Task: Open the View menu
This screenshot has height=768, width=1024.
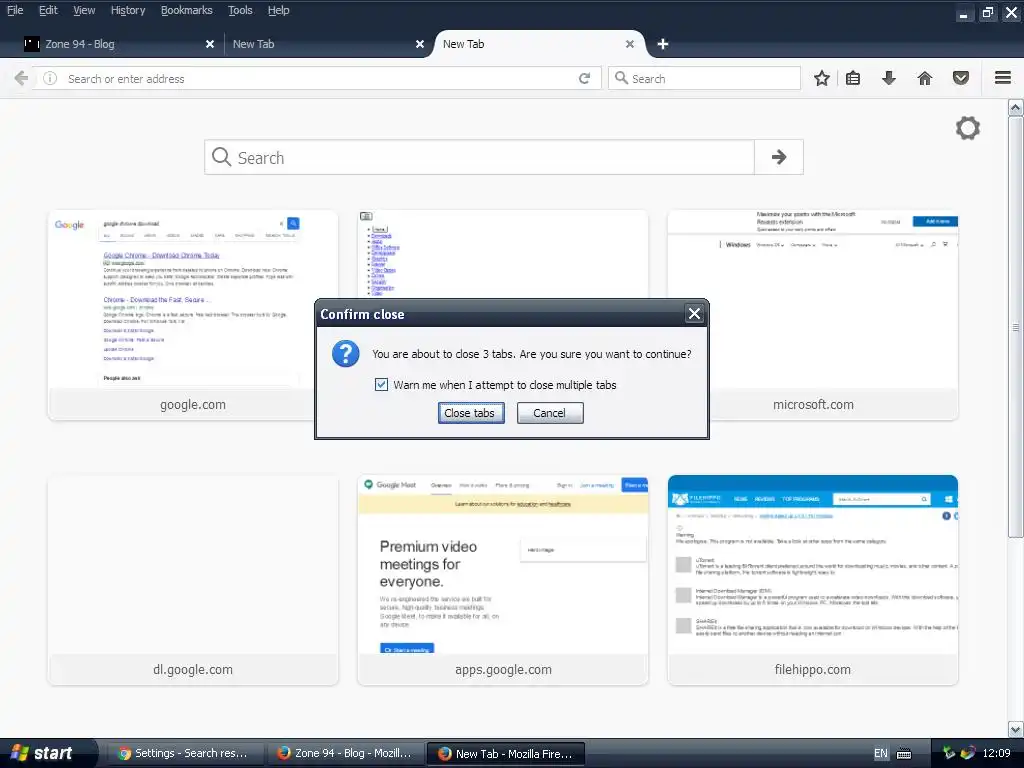Action: tap(84, 10)
